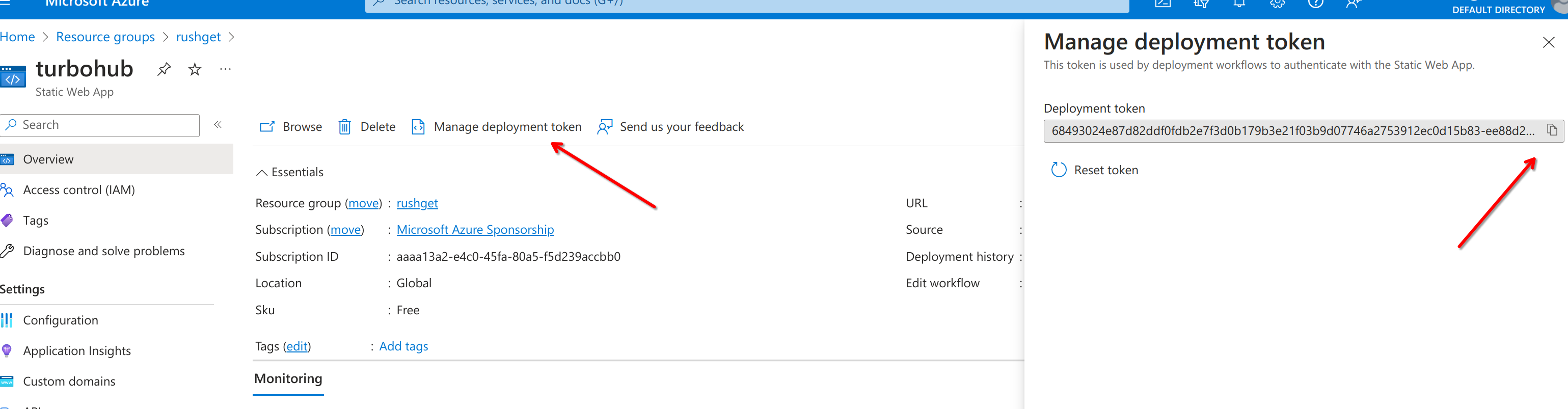Viewport: 1568px width, 409px height.
Task: Focus the sidebar Search box
Action: 100,125
